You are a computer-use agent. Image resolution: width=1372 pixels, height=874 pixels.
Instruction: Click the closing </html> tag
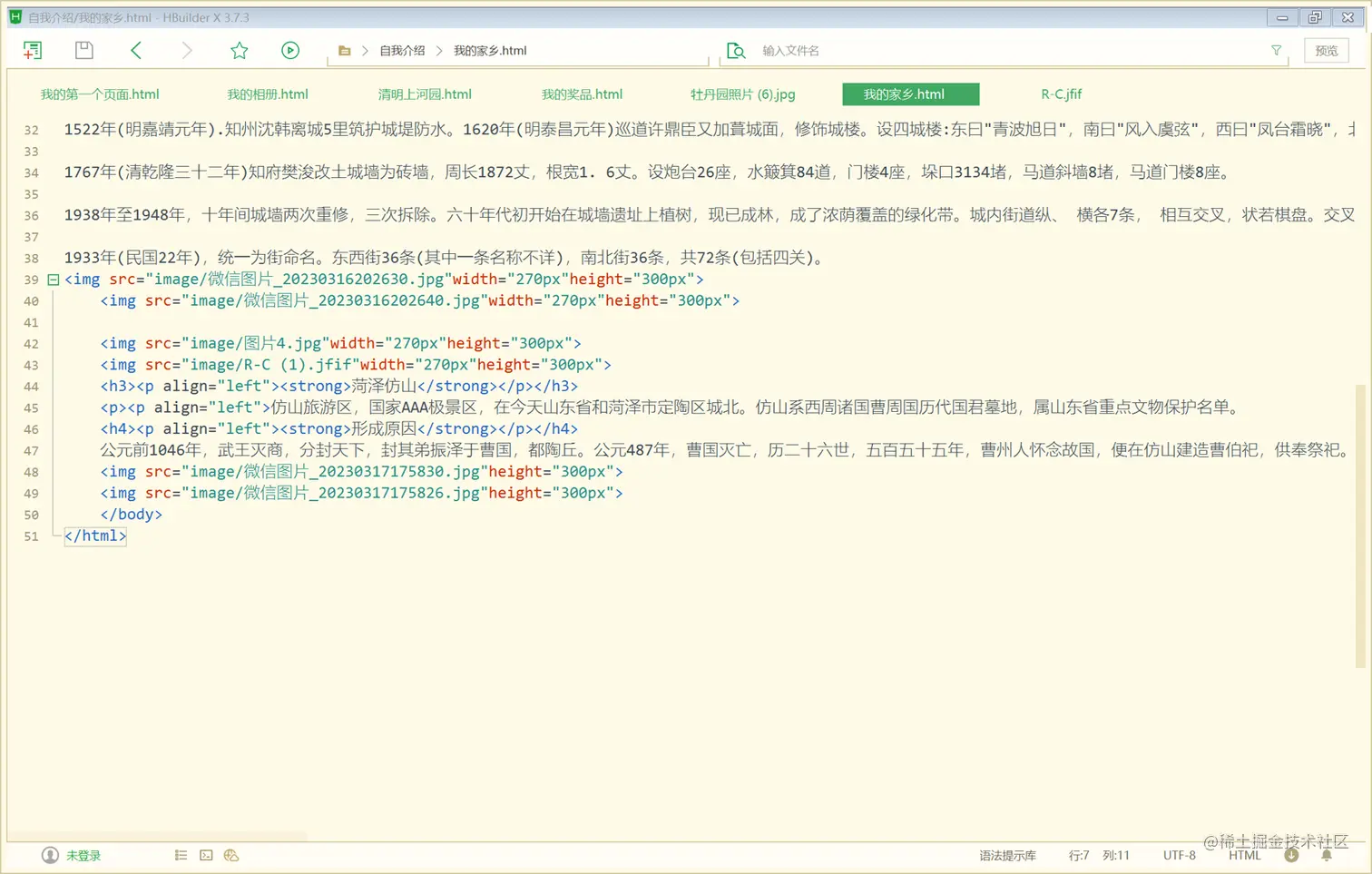pos(95,536)
